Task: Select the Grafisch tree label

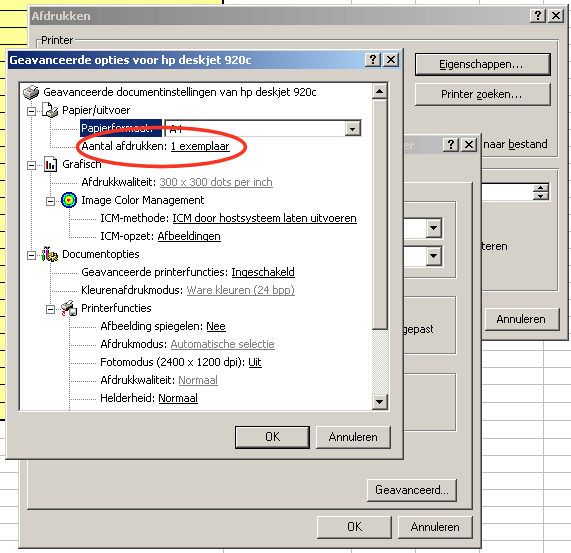Action: (x=82, y=164)
